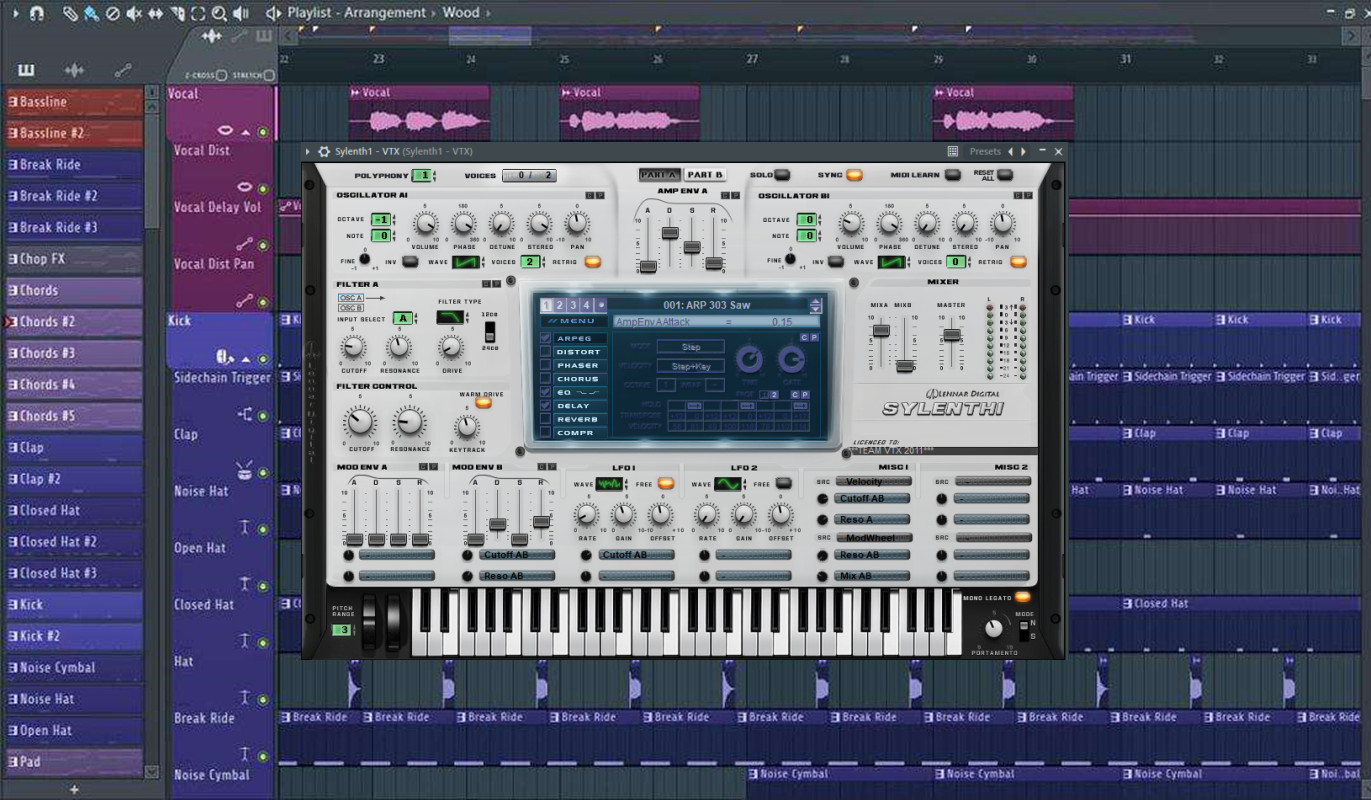Select the Delete tool in playlist toolbar
The width and height of the screenshot is (1371, 800).
point(113,13)
